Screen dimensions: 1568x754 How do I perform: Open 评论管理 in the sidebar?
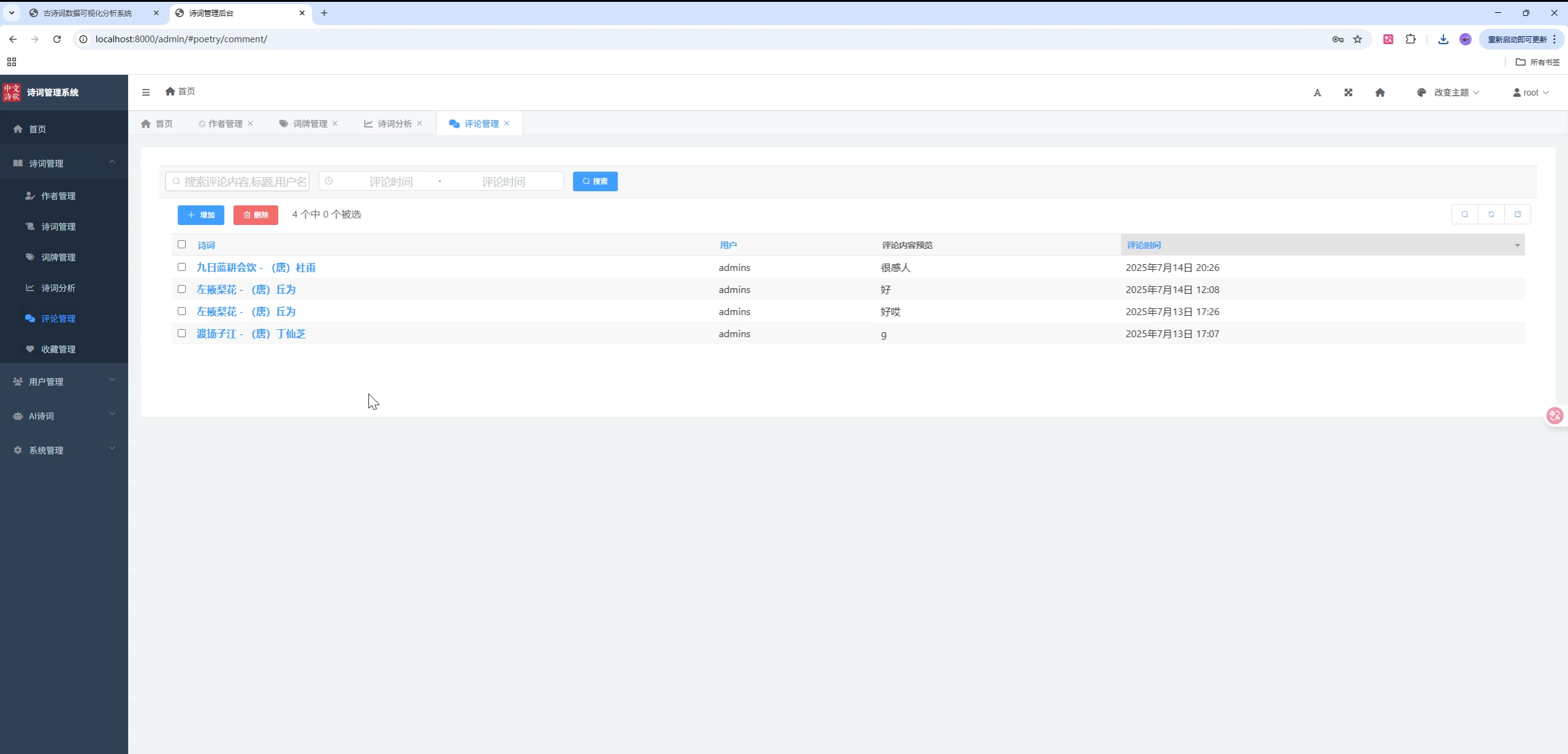pyautogui.click(x=64, y=319)
